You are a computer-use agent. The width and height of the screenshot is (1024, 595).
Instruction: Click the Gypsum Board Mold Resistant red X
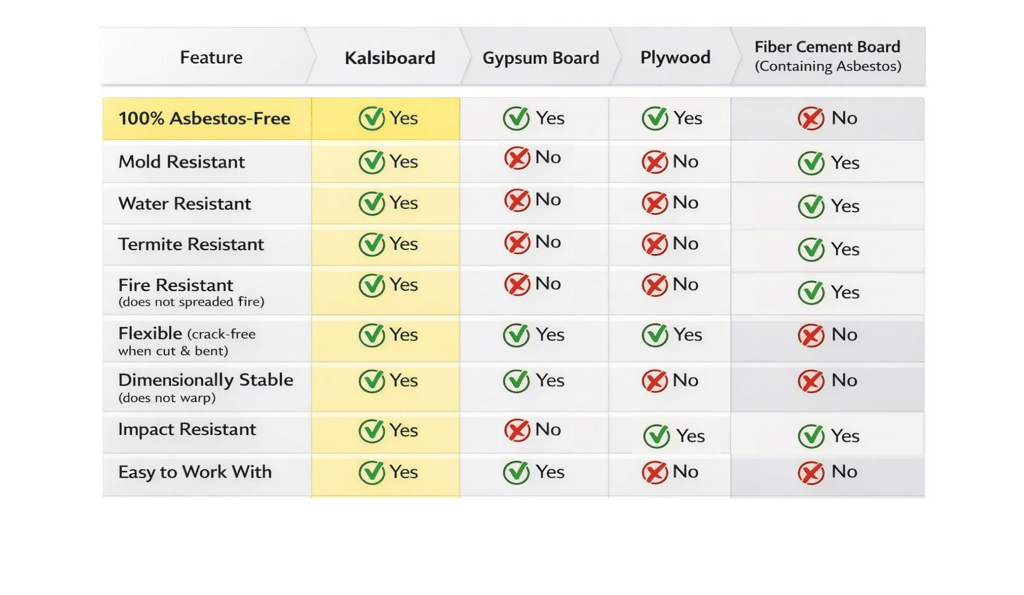click(x=517, y=158)
